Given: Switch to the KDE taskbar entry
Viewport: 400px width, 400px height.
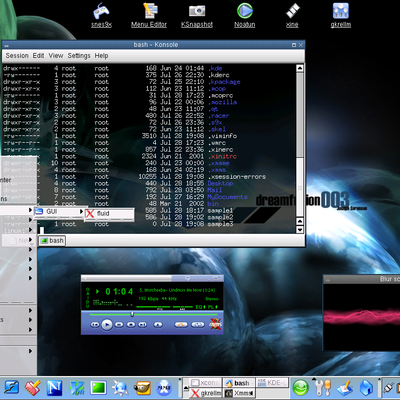Looking at the screenshot, I should click(272, 383).
